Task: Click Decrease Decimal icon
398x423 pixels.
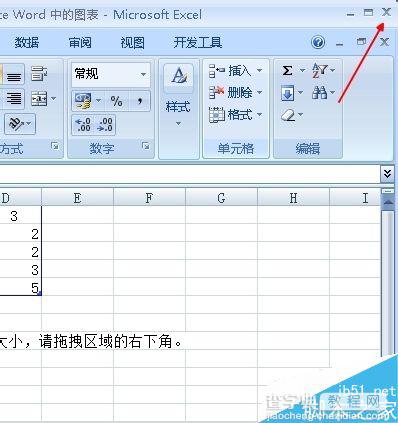Action: click(x=105, y=124)
